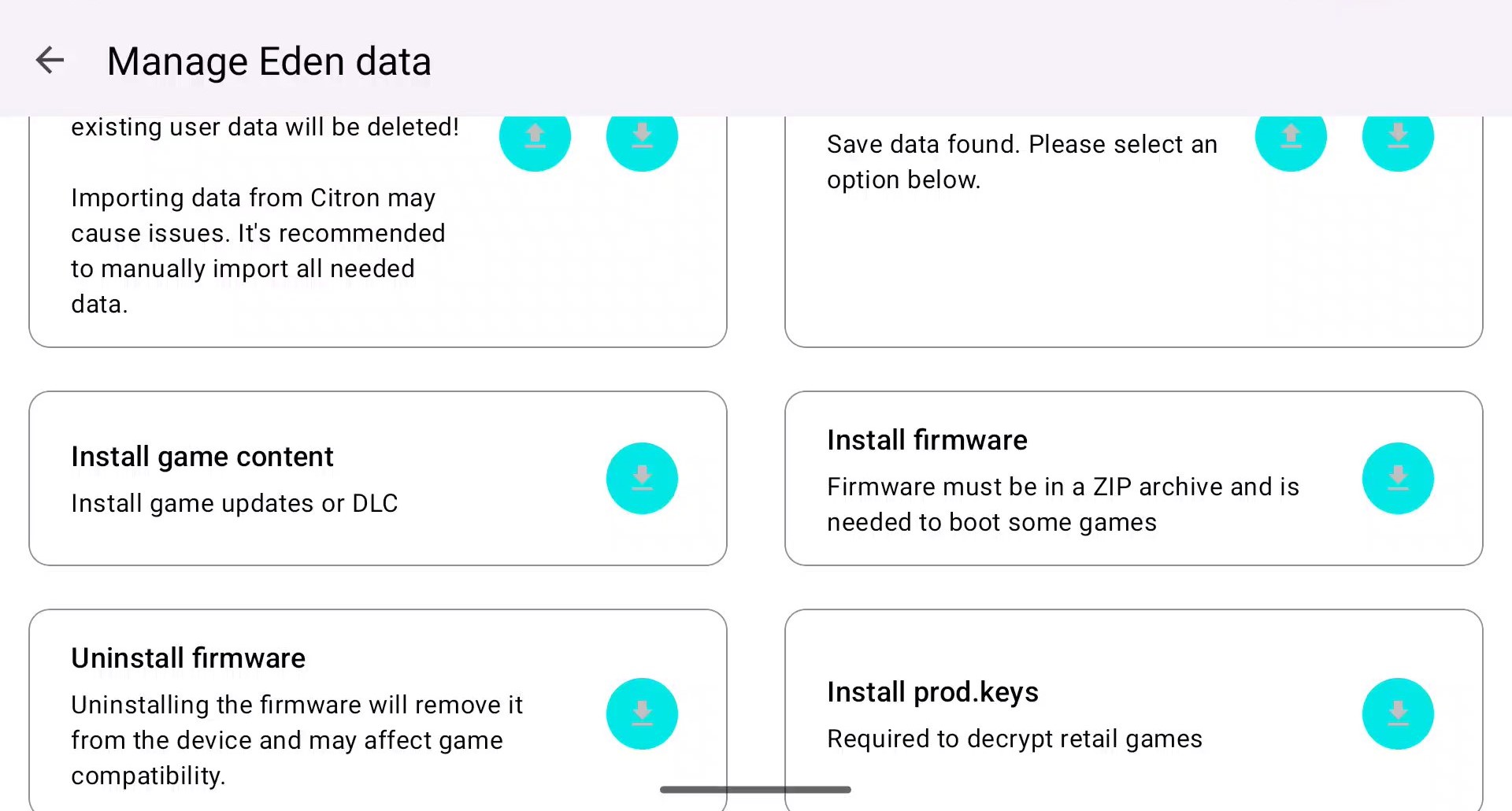Select the "Install prod.keys" heading
Screen dimensions: 1512x811
[932, 692]
